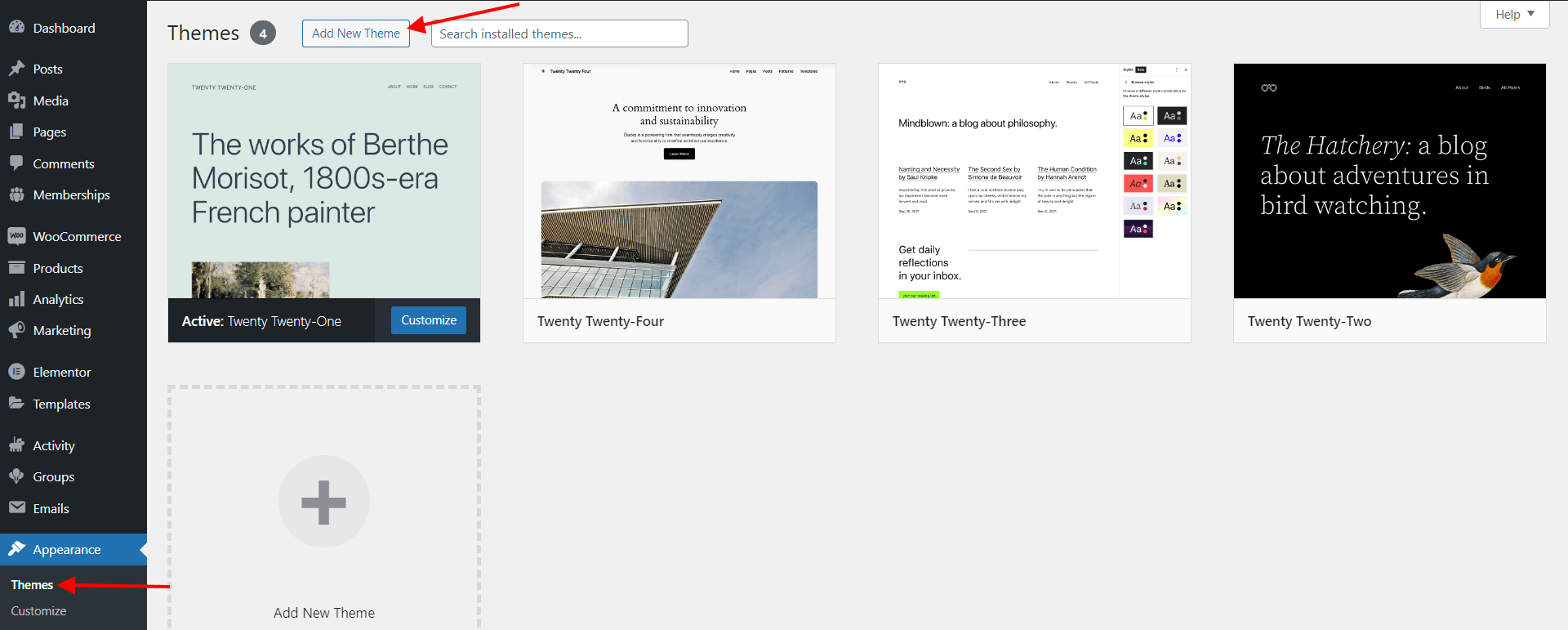Click the Appearance paintbrush icon
This screenshot has height=630, width=1568.
click(16, 549)
